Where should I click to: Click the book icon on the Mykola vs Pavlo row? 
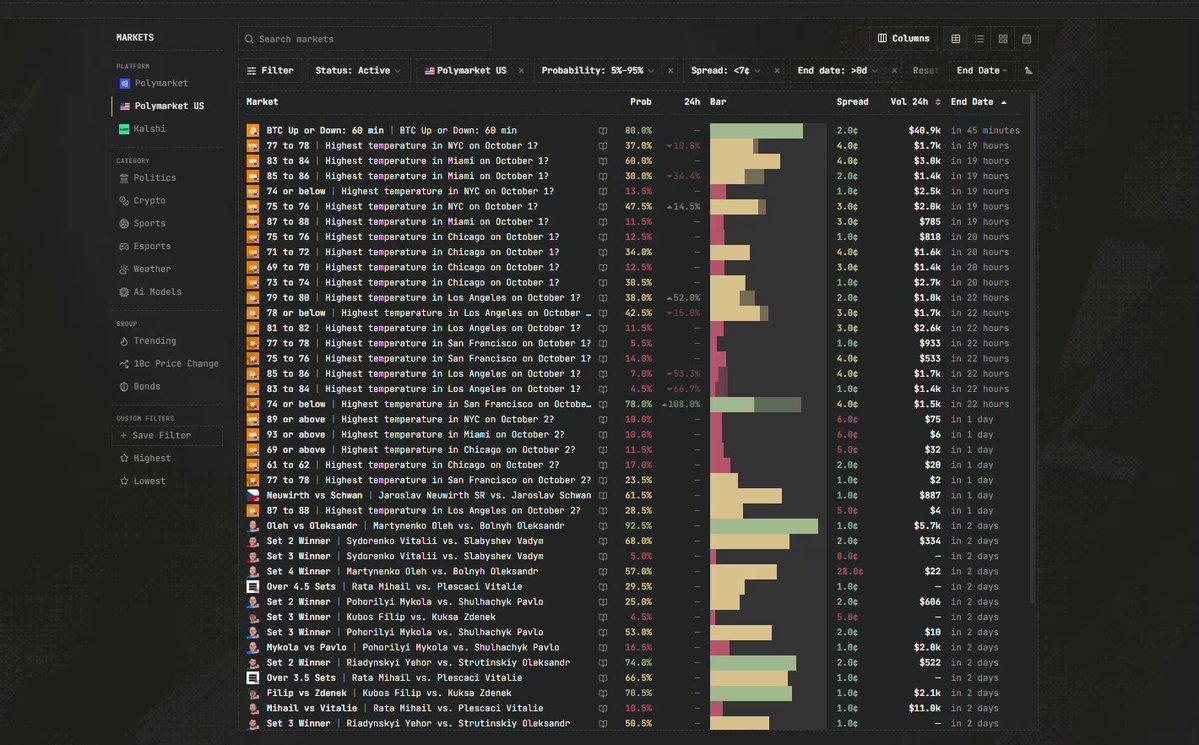coord(603,648)
